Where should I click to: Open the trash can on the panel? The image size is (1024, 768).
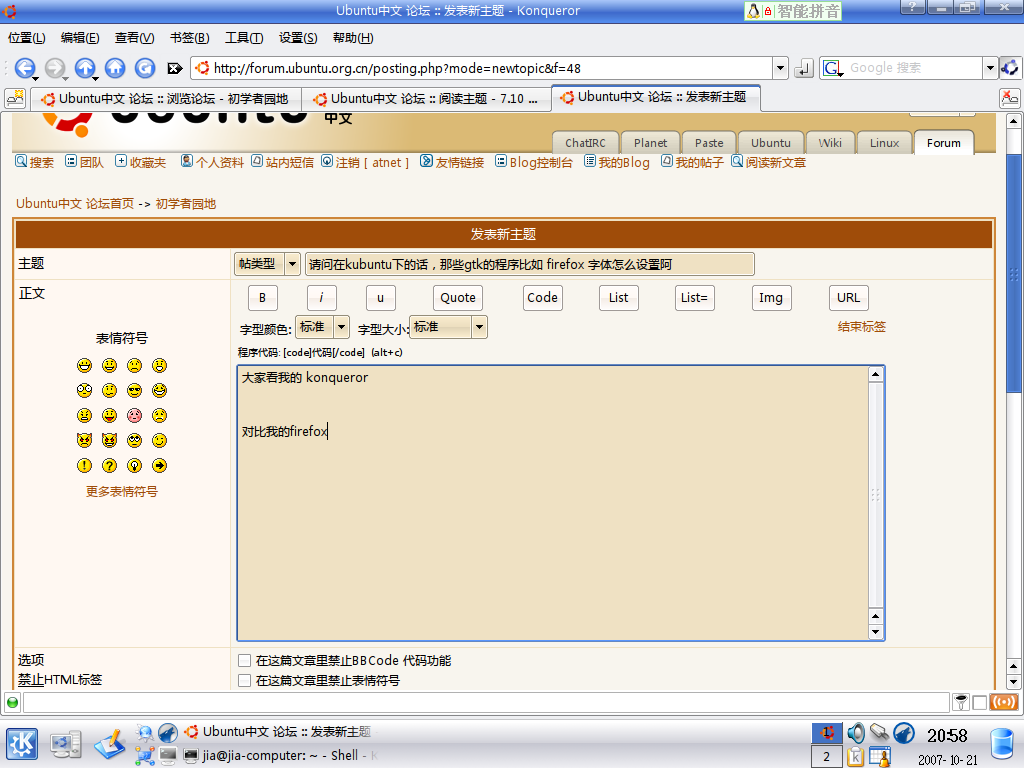1002,744
